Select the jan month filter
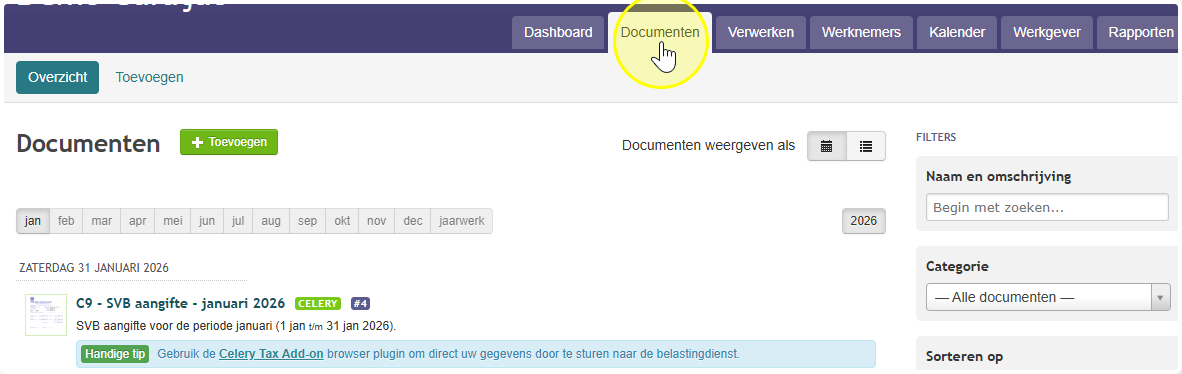 click(32, 221)
